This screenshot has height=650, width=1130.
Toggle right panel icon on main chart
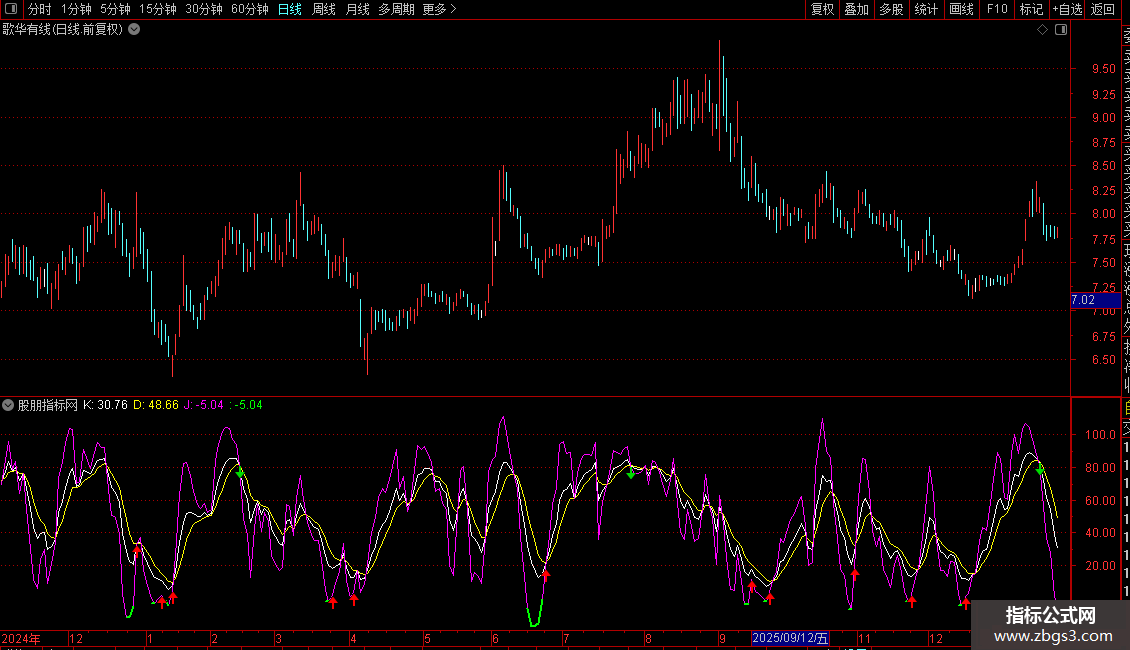[1061, 30]
